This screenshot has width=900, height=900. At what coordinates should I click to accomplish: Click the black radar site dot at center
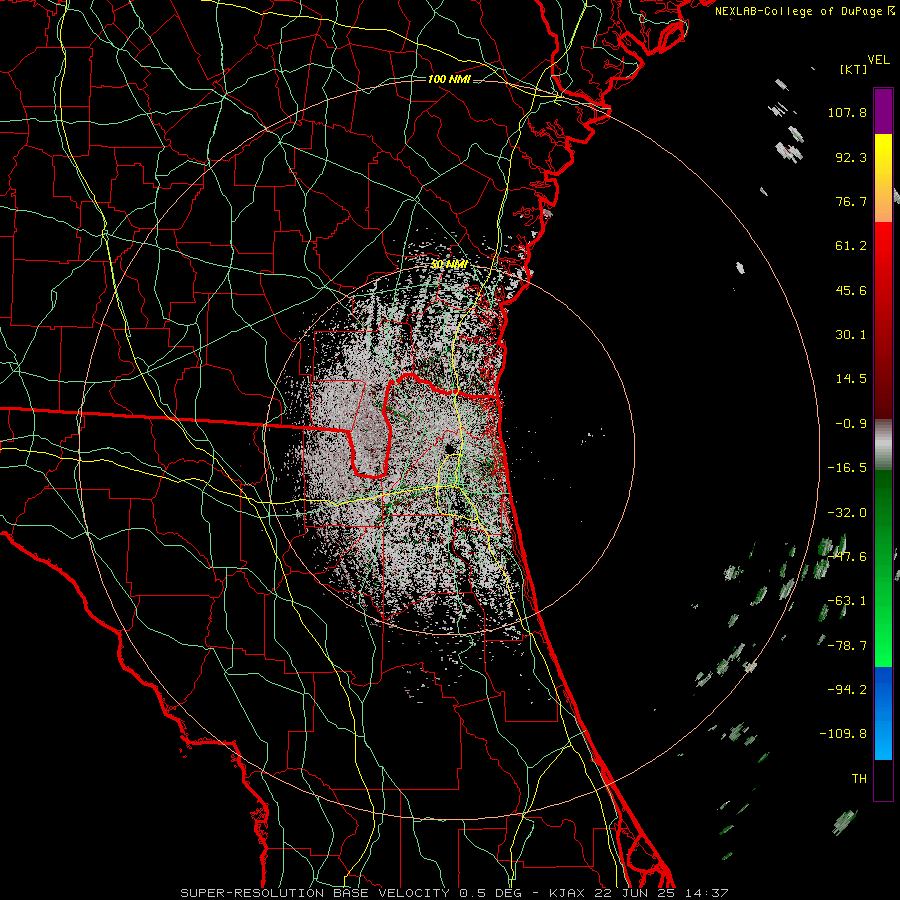(449, 448)
